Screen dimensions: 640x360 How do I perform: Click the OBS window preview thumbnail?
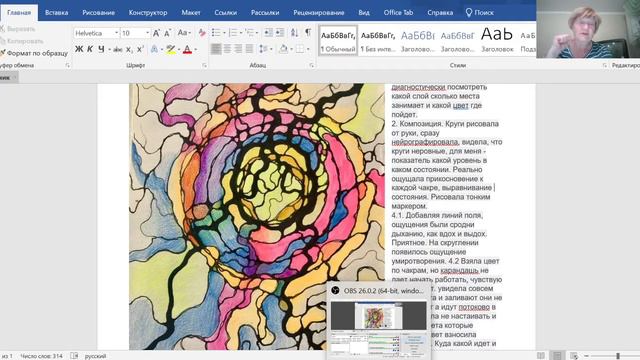[378, 329]
